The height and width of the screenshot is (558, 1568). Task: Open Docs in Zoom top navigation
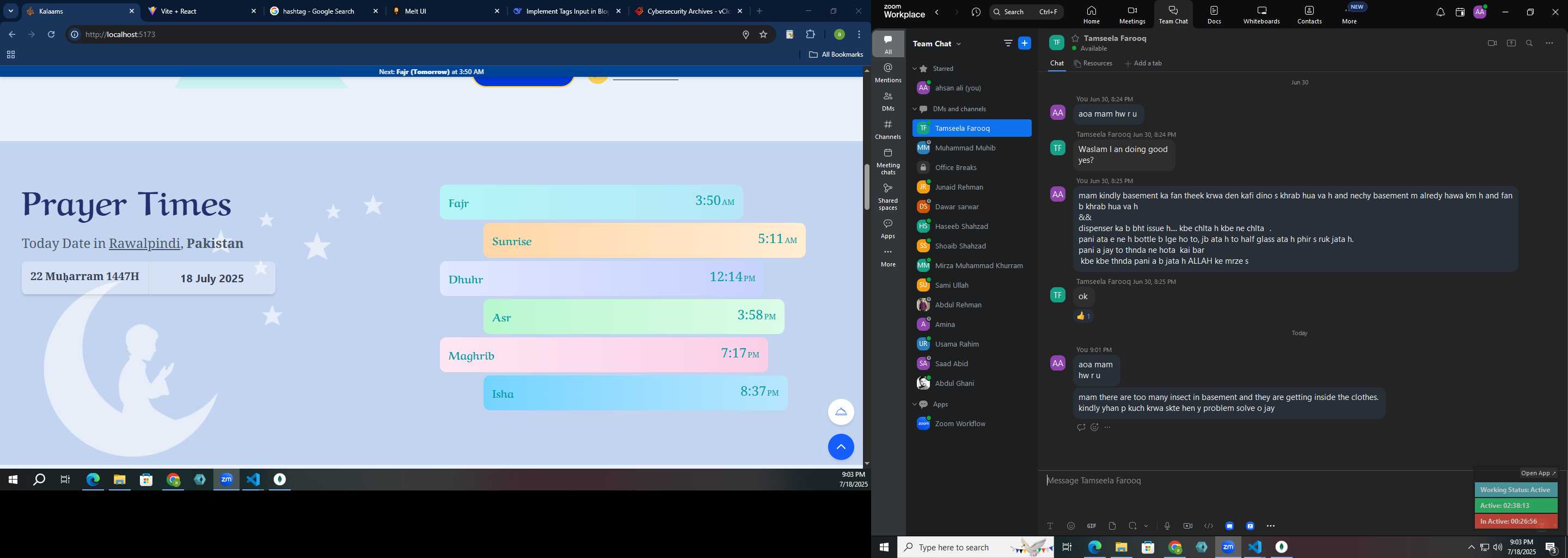[x=1214, y=15]
